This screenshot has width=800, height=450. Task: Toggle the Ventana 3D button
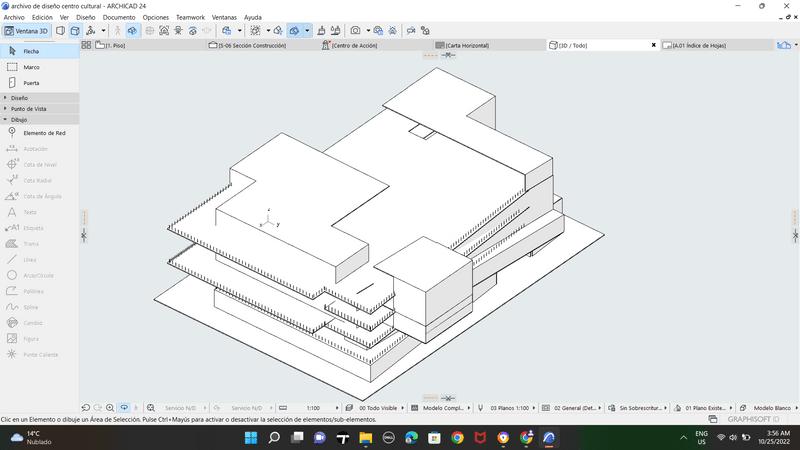pos(26,31)
